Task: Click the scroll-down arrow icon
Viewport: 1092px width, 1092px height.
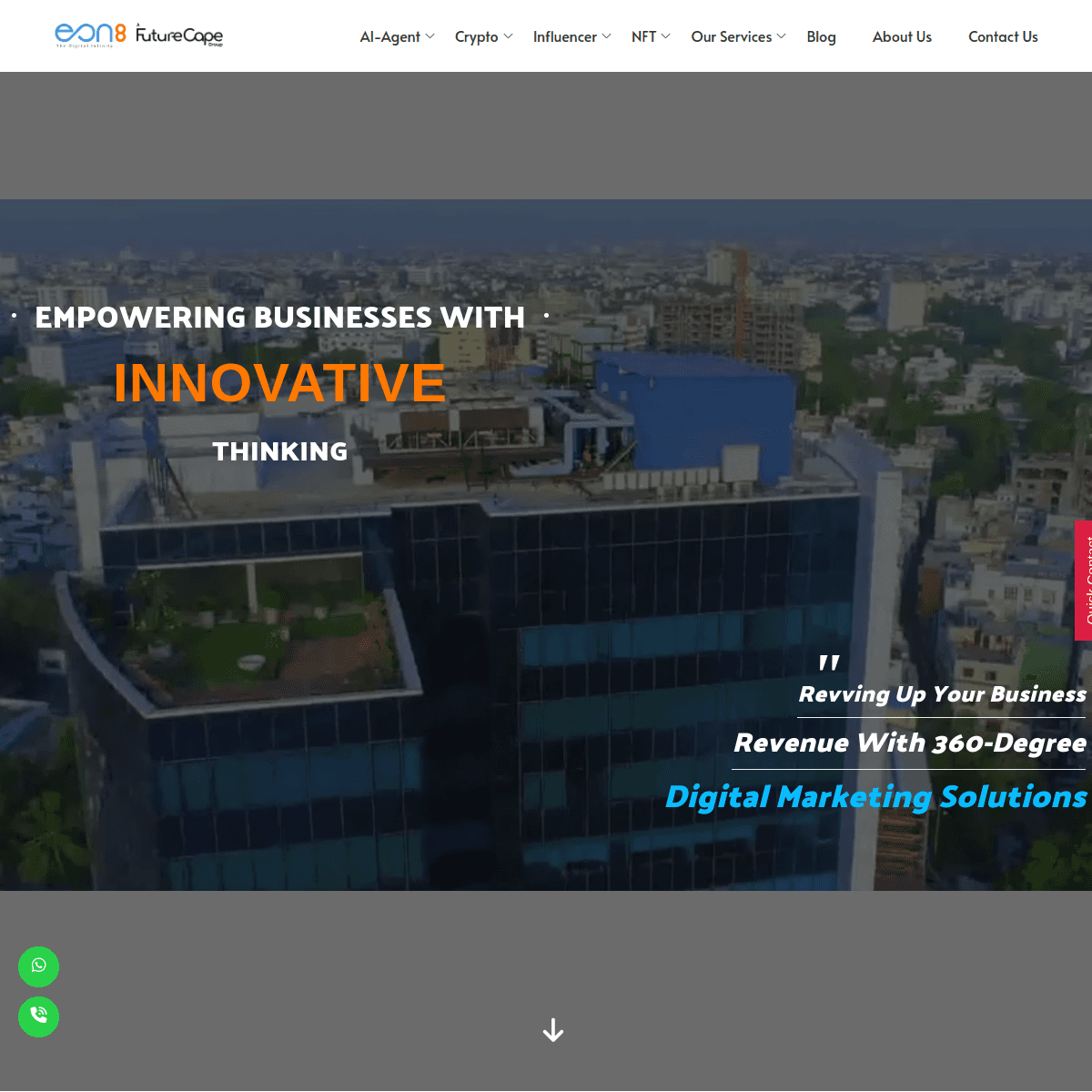Action: point(552,1030)
